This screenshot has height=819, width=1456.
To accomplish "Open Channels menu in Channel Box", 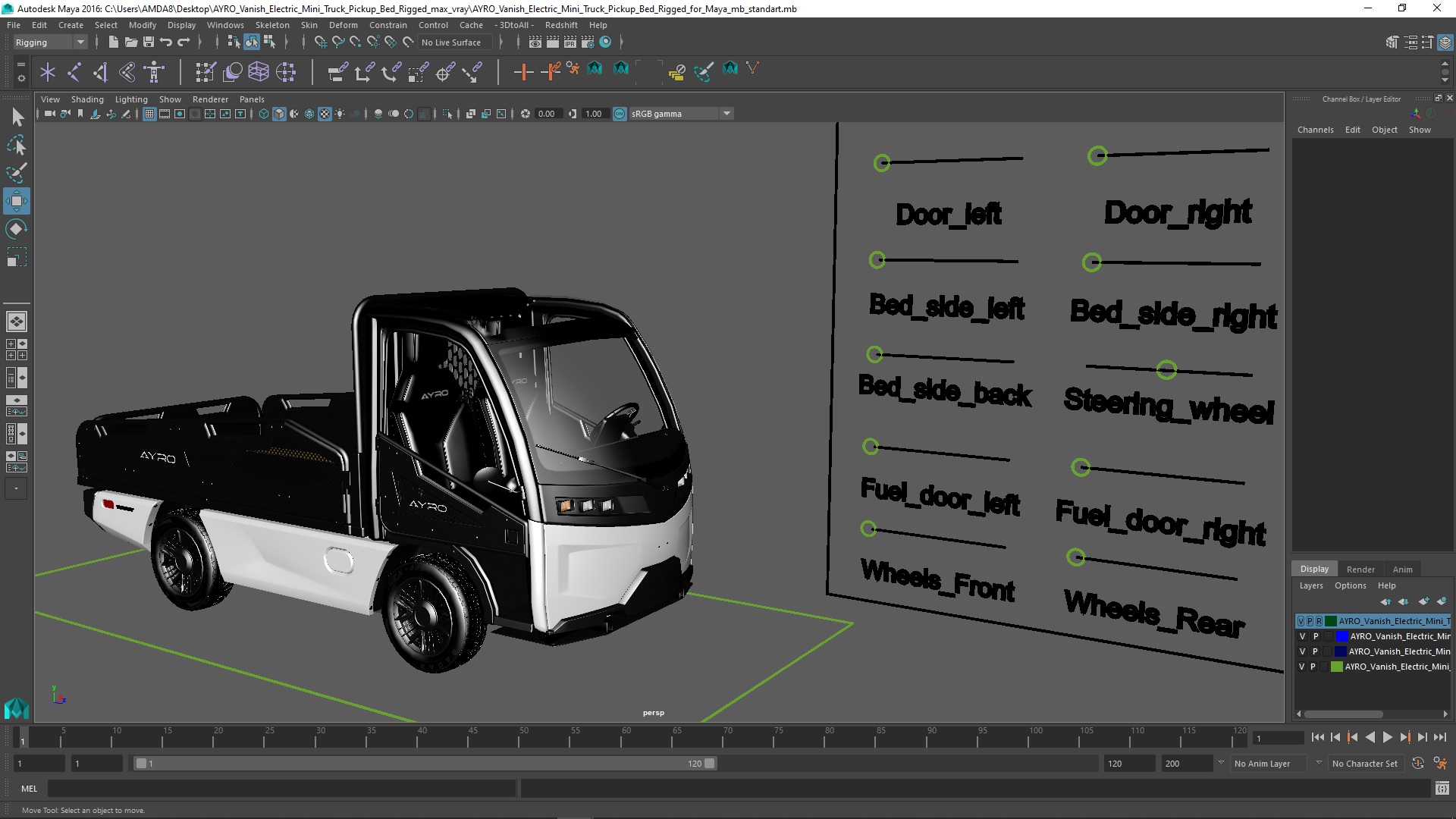I will tap(1315, 130).
